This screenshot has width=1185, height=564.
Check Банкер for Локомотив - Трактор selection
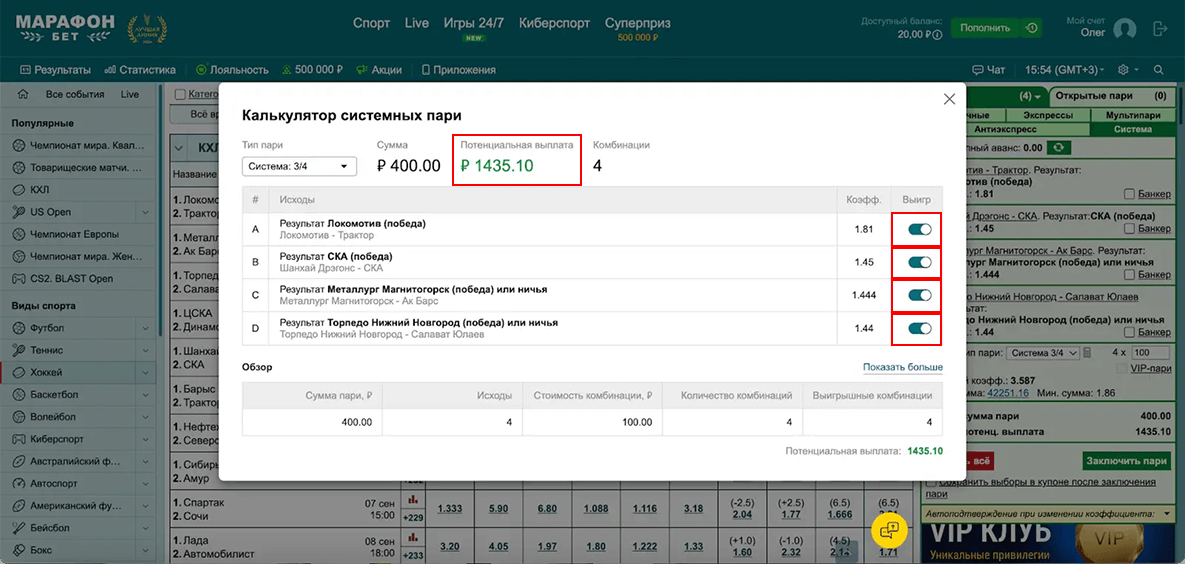click(1130, 193)
